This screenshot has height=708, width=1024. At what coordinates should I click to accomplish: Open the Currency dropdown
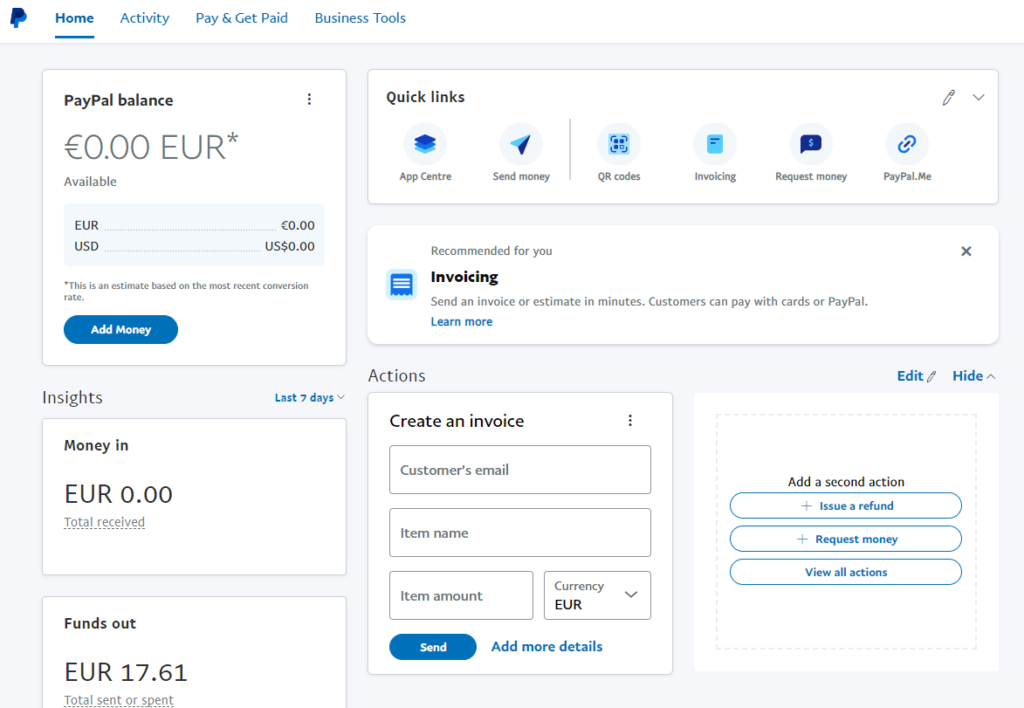coord(597,595)
